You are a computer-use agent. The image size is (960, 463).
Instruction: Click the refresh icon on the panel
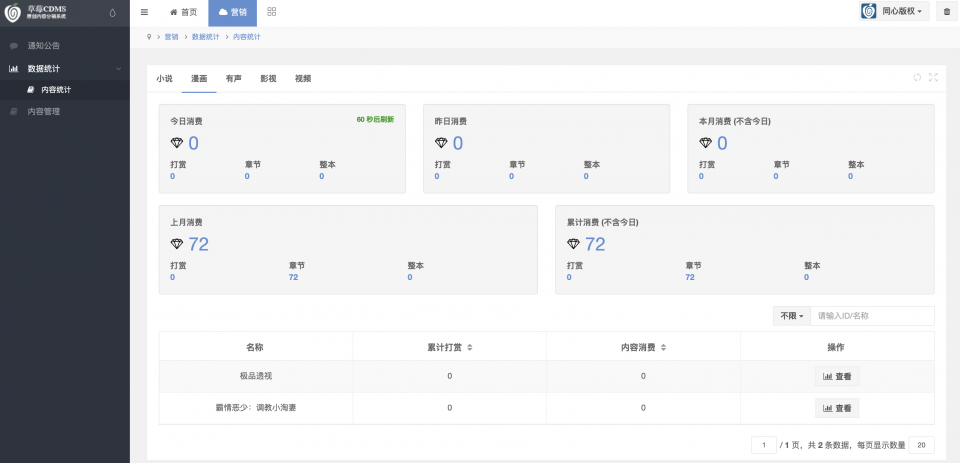click(x=917, y=77)
